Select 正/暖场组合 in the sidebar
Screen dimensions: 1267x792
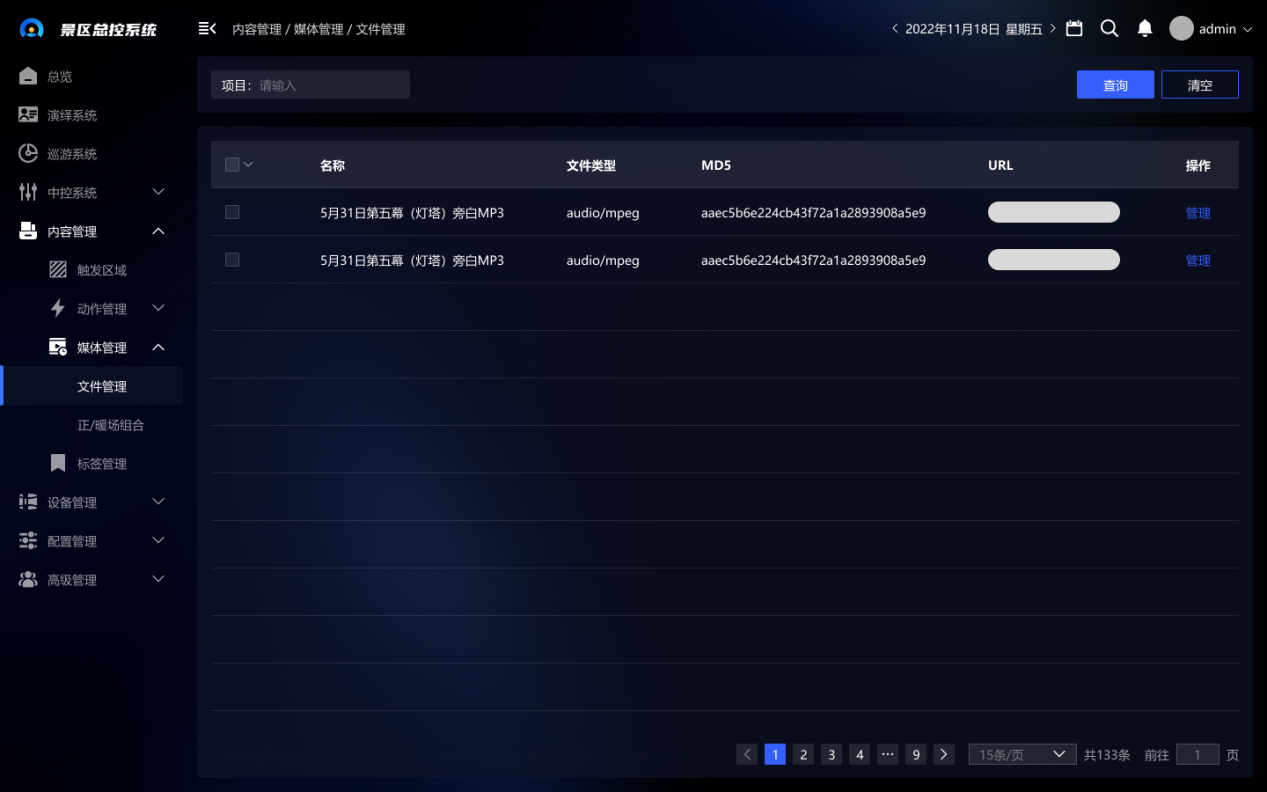(110, 425)
